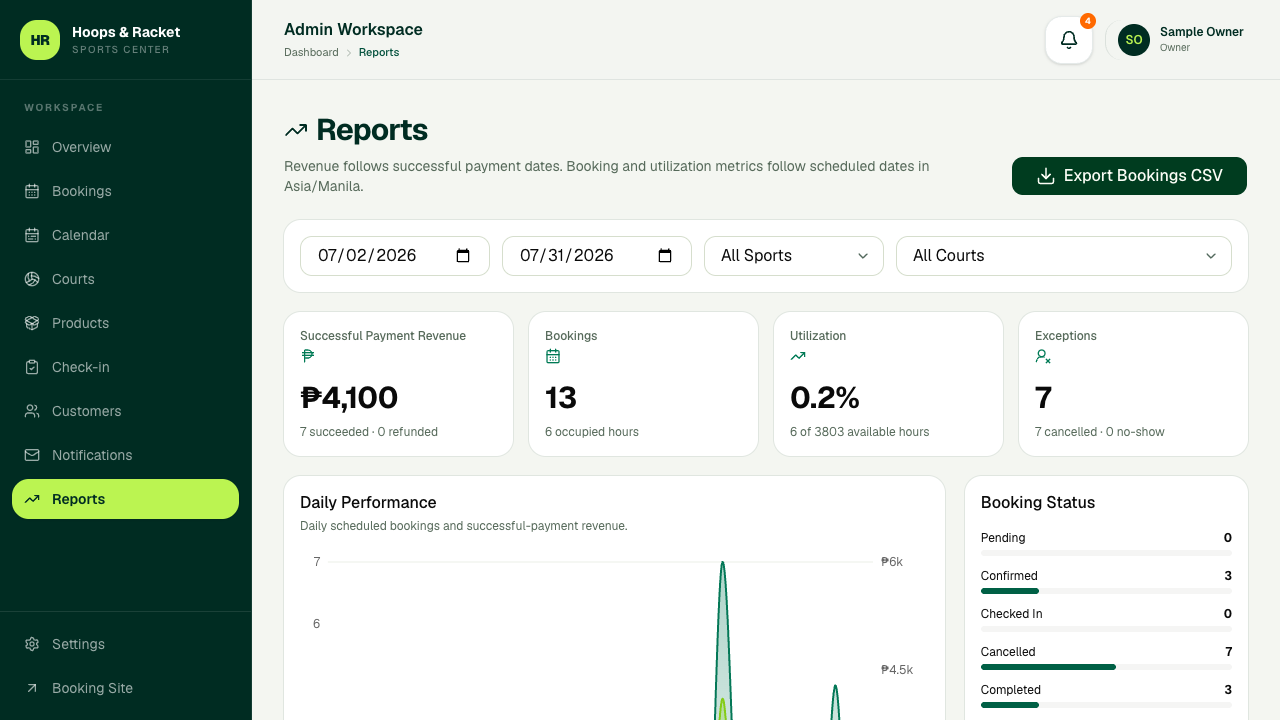This screenshot has width=1280, height=720.
Task: Open the All Sports dropdown
Action: 794,256
